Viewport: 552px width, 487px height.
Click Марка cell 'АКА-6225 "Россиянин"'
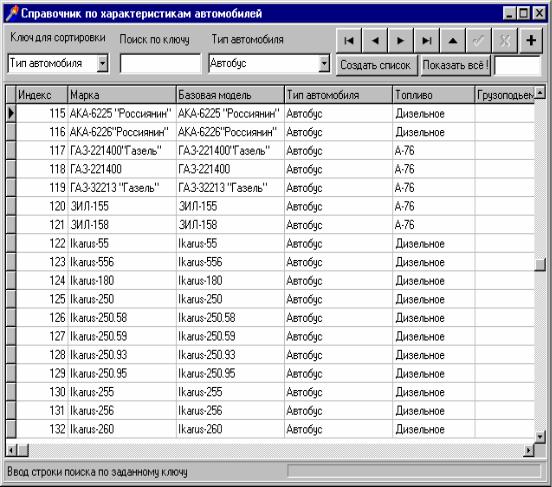tap(121, 113)
